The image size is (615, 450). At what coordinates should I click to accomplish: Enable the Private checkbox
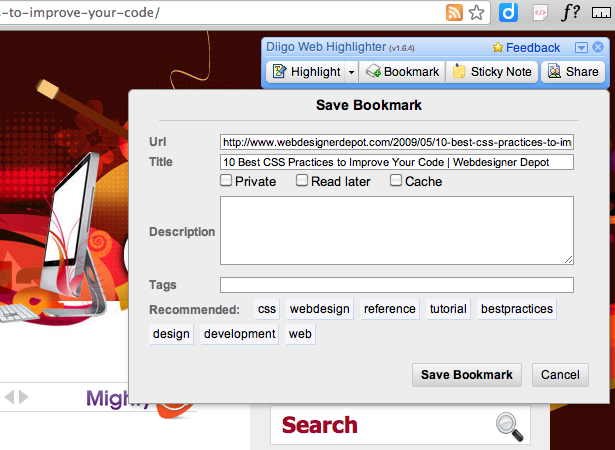click(226, 180)
